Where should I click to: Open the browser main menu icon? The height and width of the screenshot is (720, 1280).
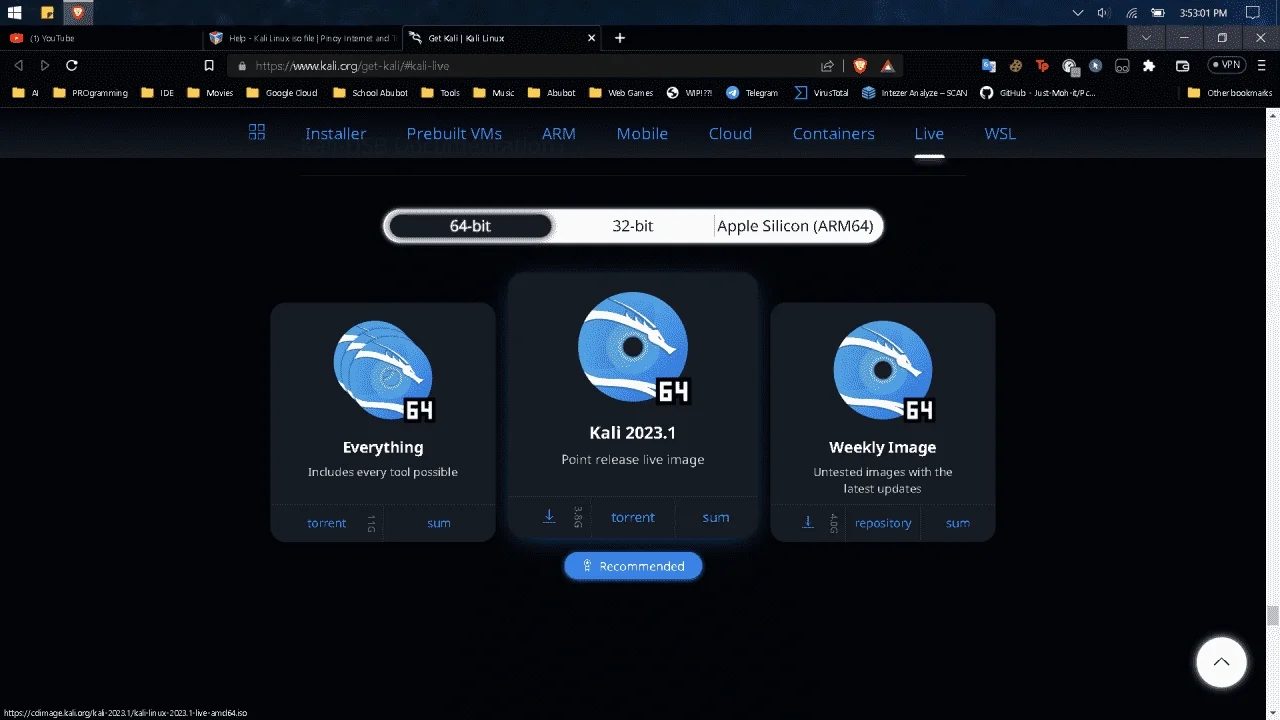[1261, 65]
